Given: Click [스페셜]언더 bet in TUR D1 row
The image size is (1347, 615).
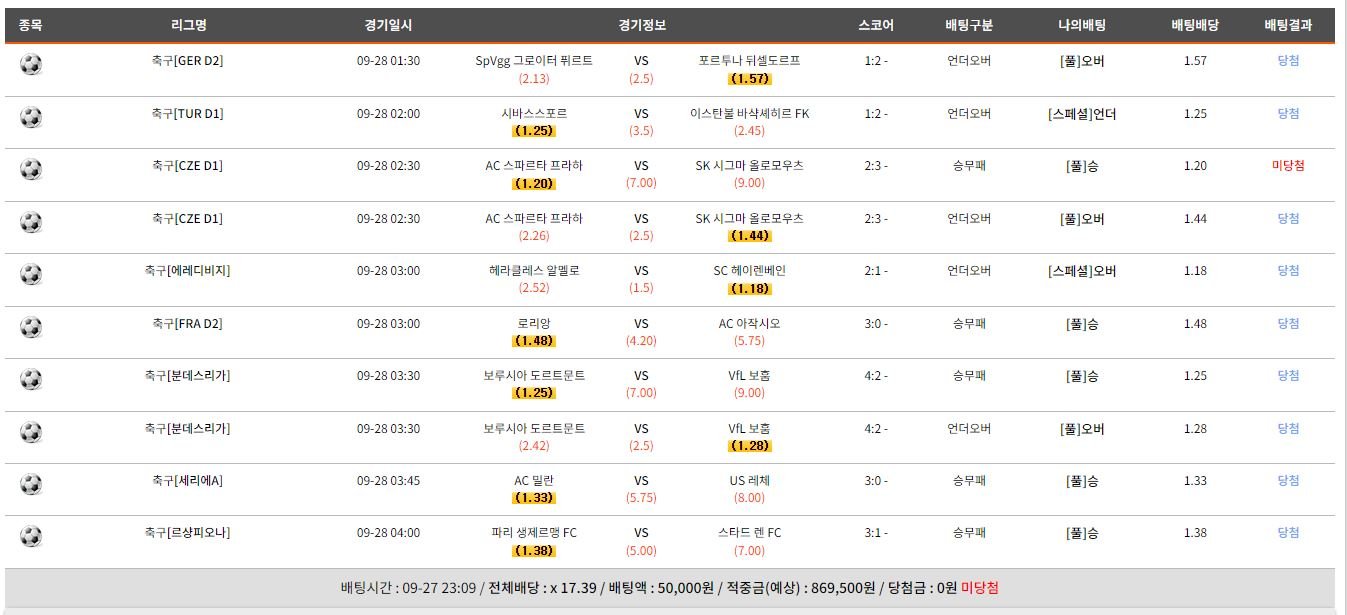Looking at the screenshot, I should 1082,114.
